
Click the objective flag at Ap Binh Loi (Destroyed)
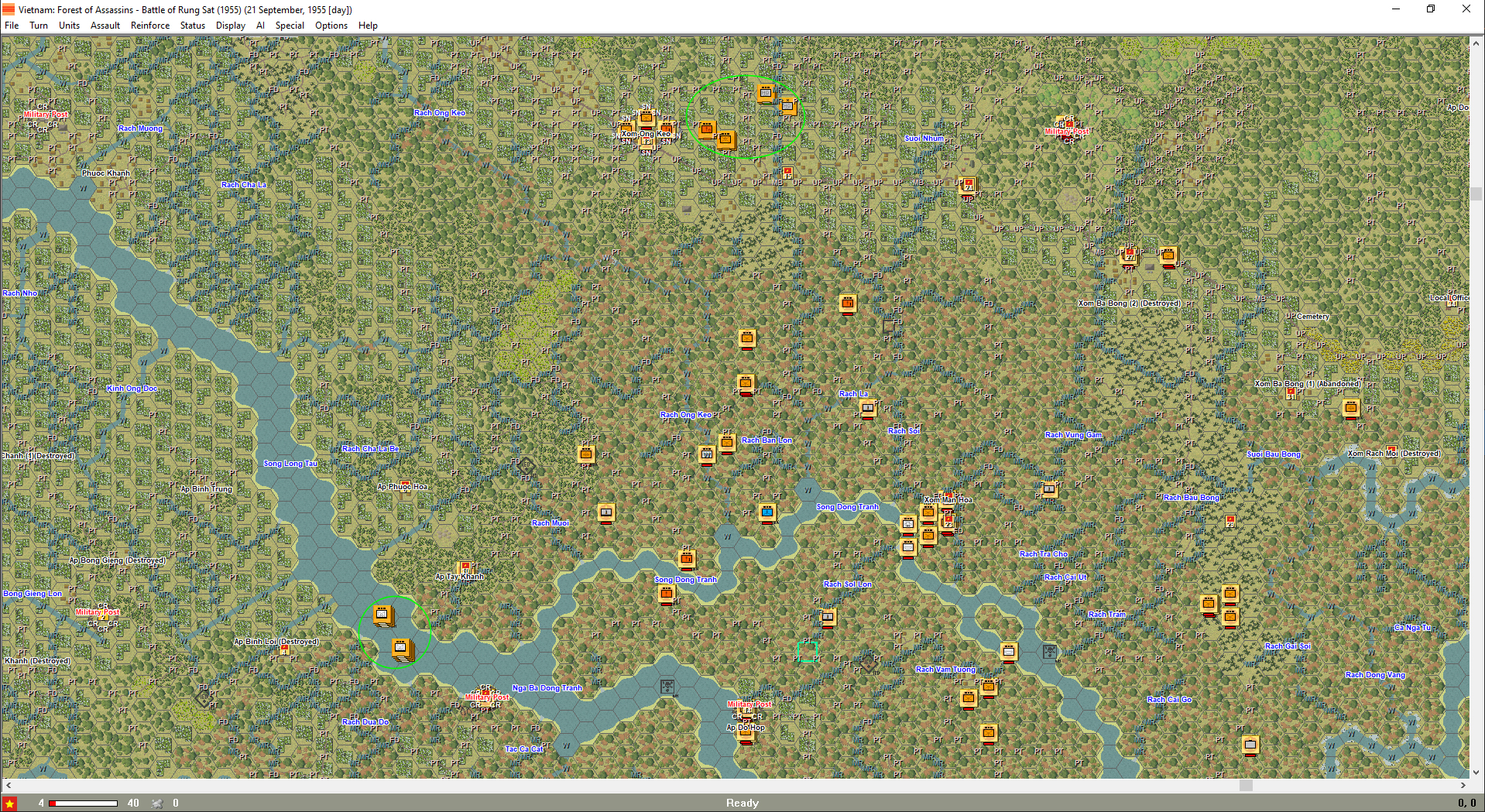coord(284,651)
